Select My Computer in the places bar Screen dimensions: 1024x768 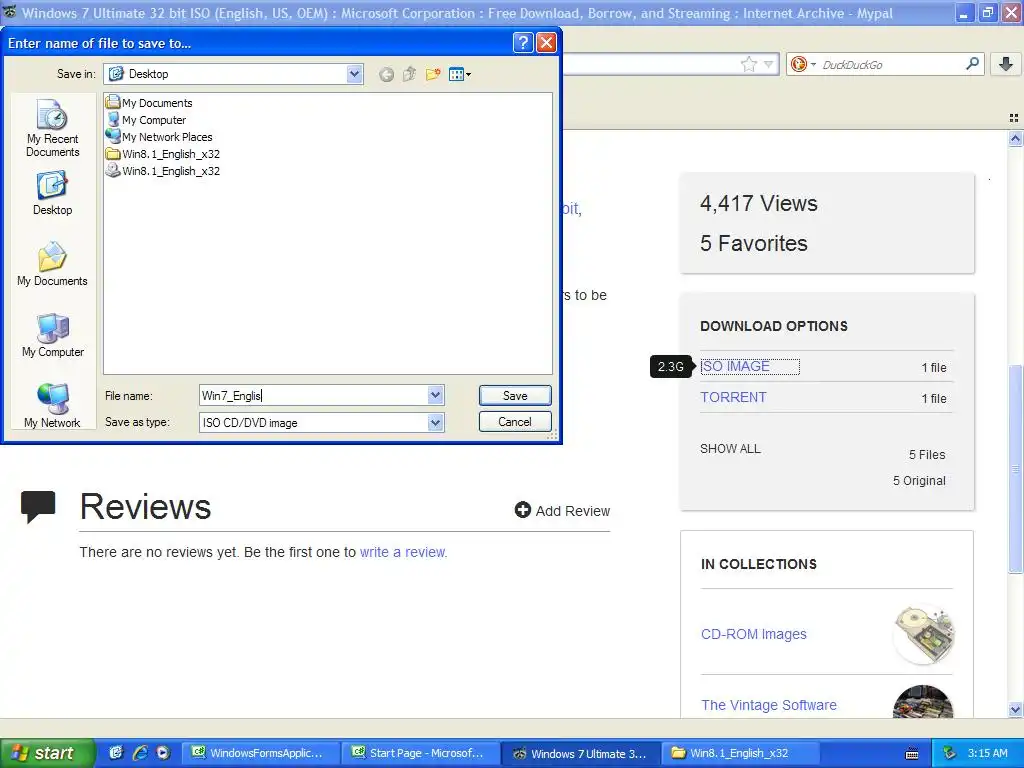click(x=52, y=336)
